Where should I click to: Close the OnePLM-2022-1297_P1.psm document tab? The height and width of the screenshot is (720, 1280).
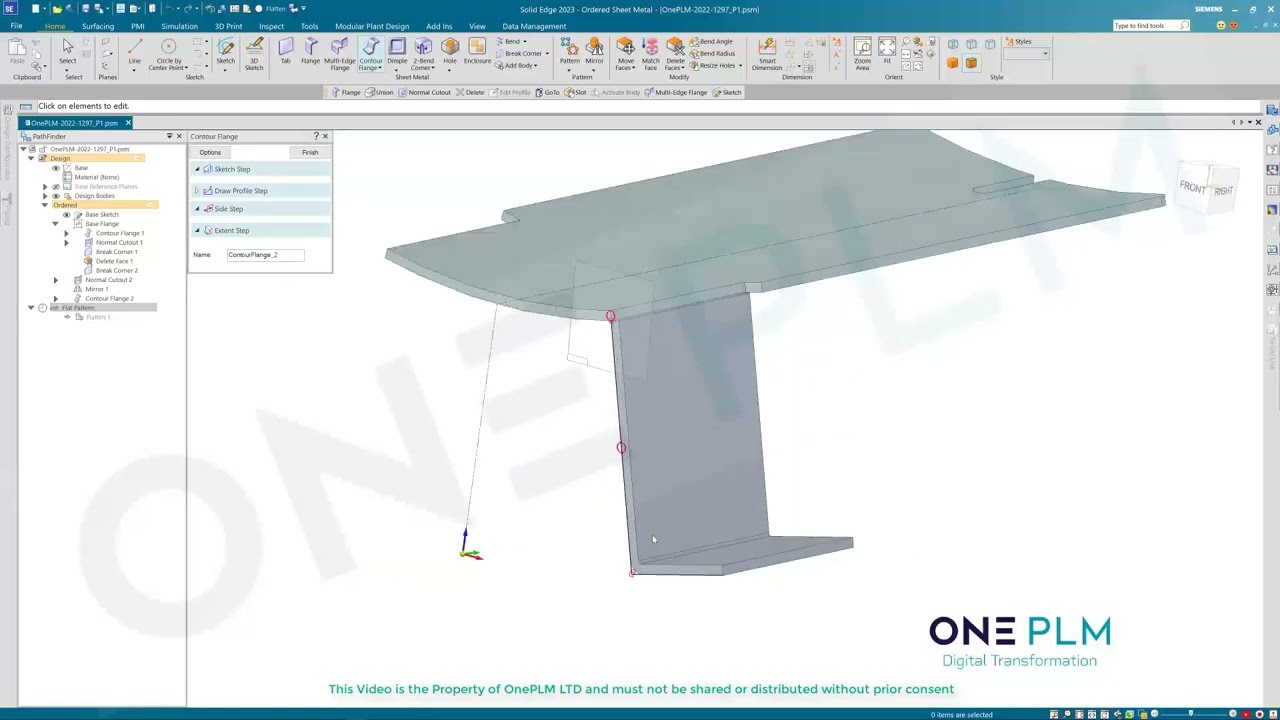(128, 123)
